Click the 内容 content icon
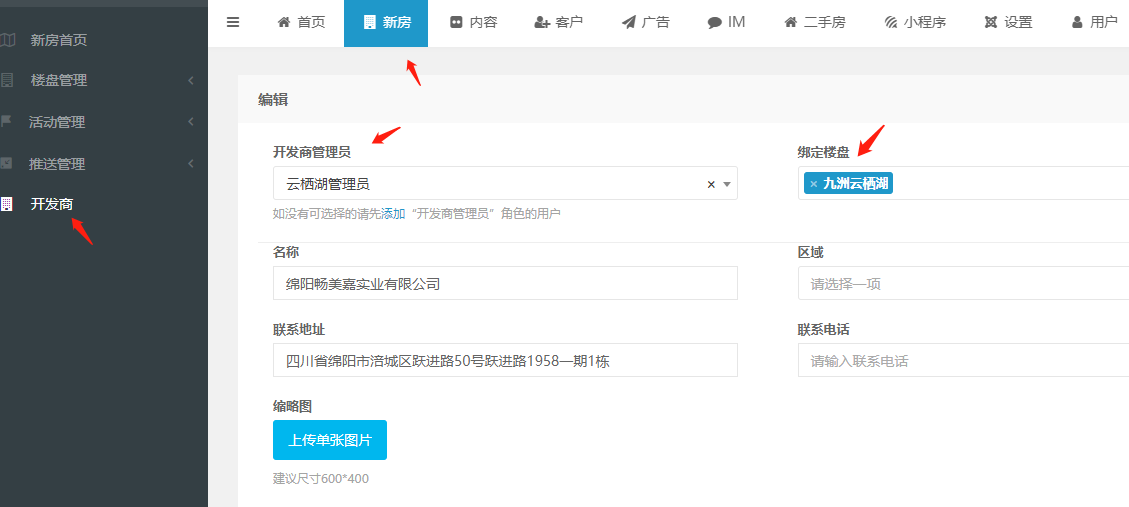Screen dimensions: 1129x507 456,22
